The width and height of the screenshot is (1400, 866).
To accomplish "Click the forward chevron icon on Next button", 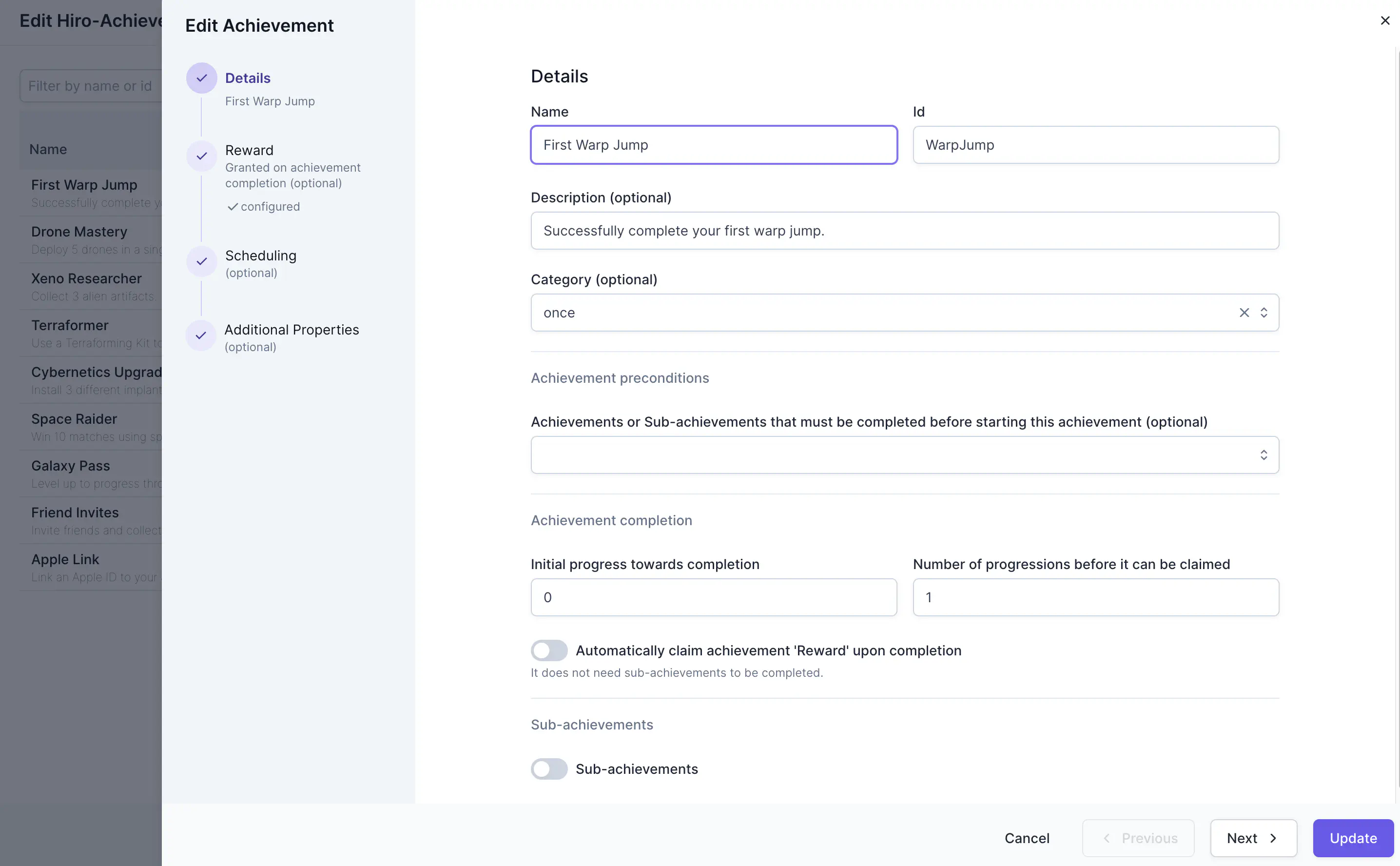I will tap(1273, 838).
